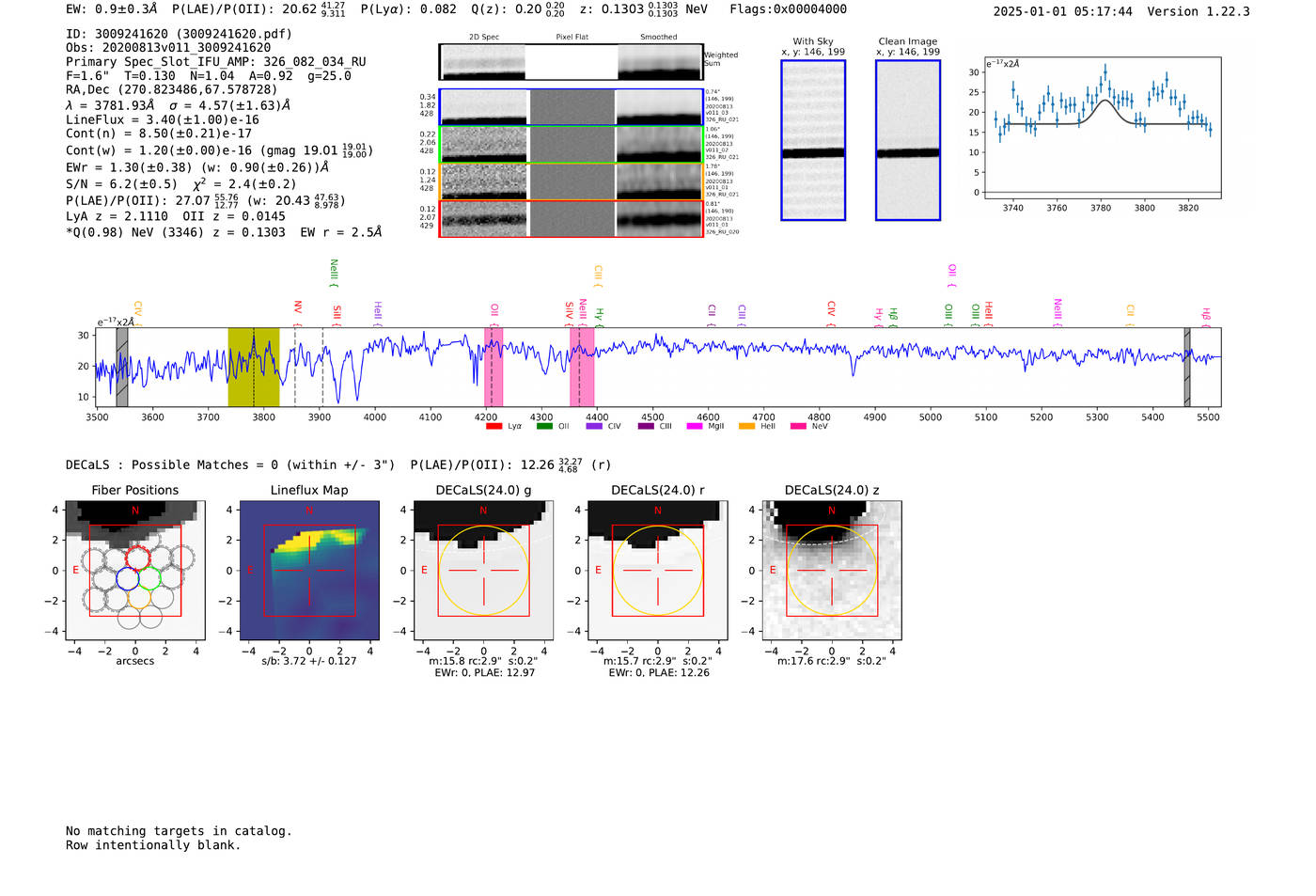Click the red Lyα legend swatch
Image resolution: width=1316 pixels, height=896 pixels.
point(493,427)
